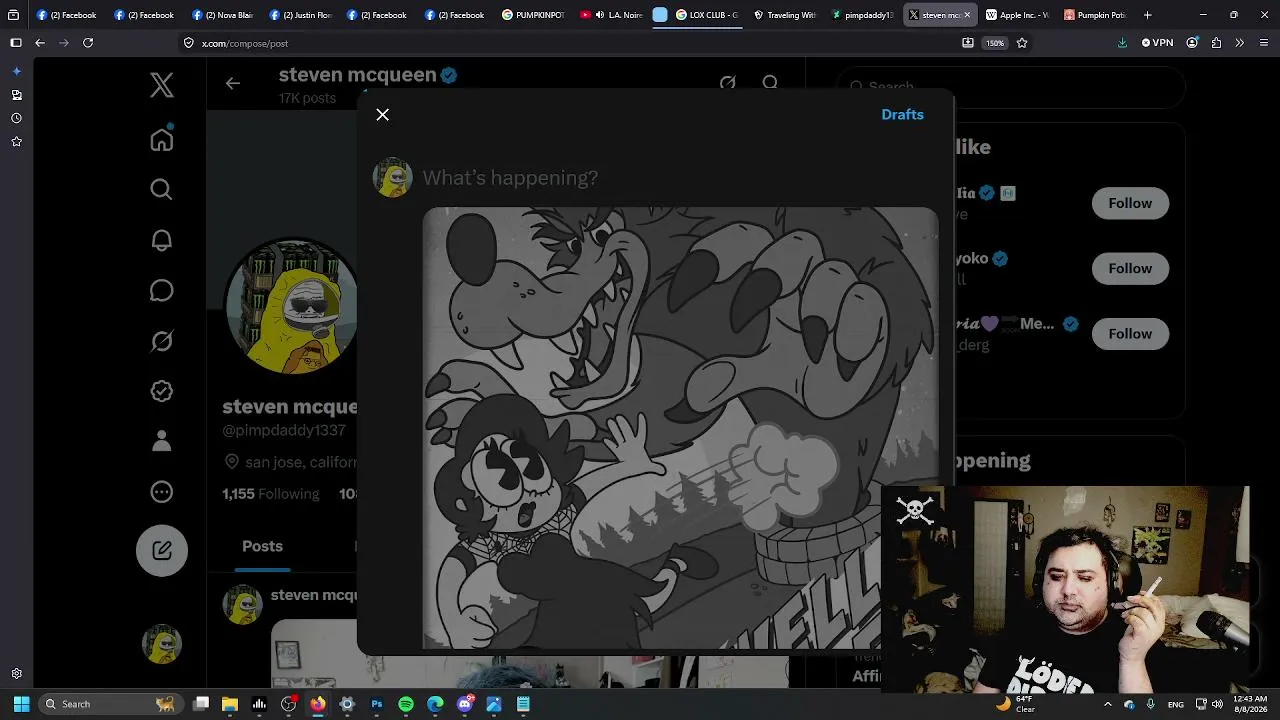Click the profile search magnifier icon

(770, 83)
